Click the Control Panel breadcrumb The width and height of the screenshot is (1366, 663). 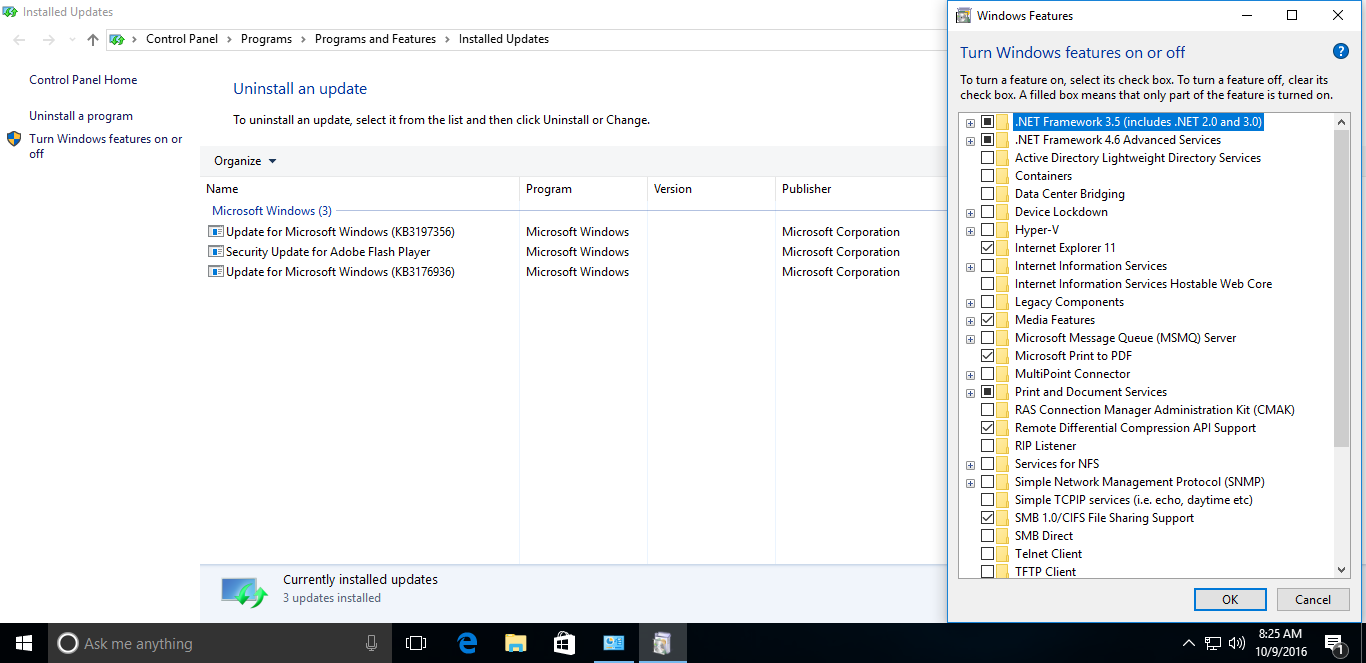pyautogui.click(x=182, y=39)
